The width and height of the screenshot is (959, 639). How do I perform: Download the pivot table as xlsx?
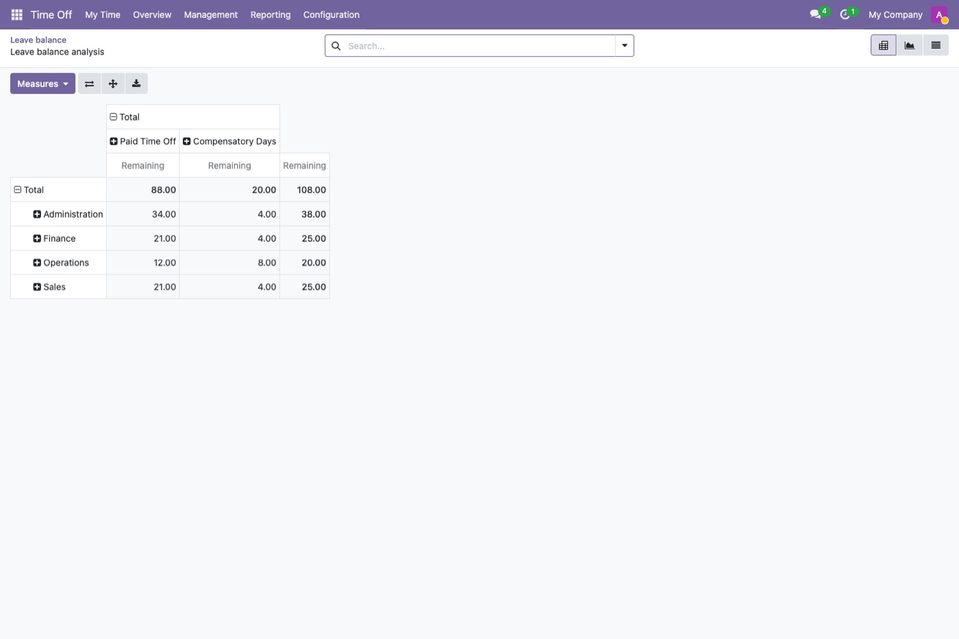click(136, 84)
